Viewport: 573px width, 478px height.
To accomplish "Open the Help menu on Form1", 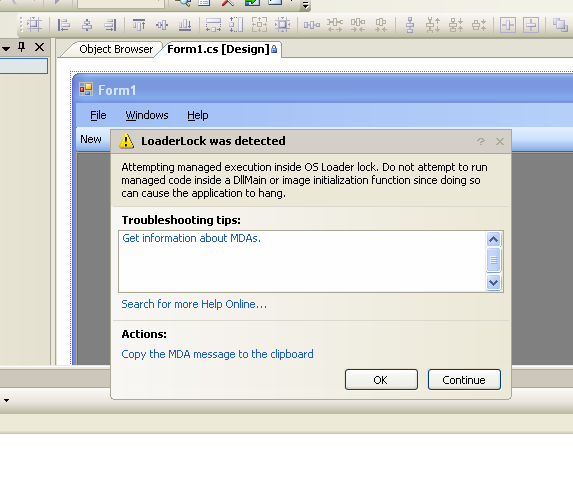I will pos(198,115).
